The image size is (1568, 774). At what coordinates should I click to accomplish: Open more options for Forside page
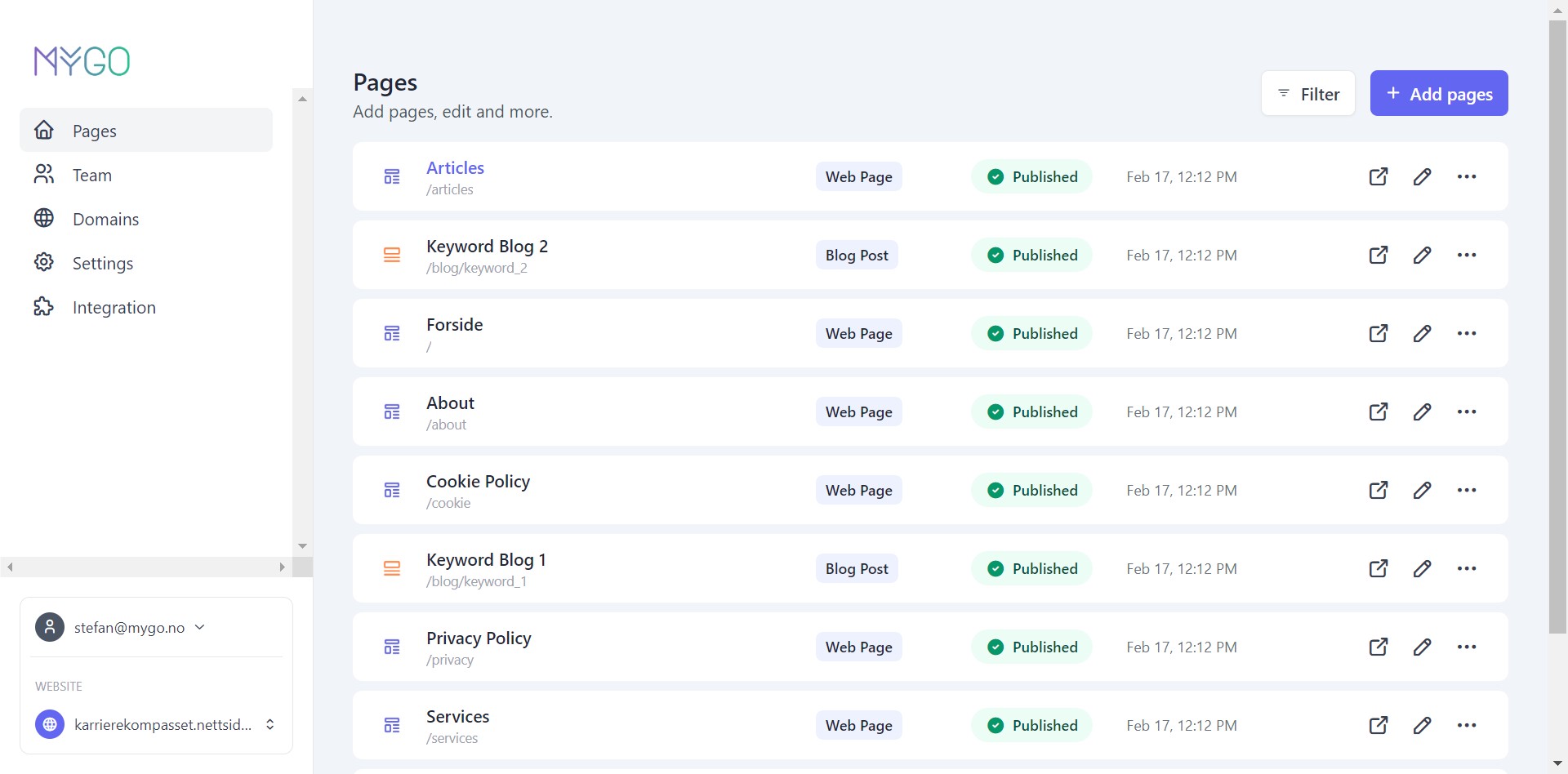coord(1466,333)
